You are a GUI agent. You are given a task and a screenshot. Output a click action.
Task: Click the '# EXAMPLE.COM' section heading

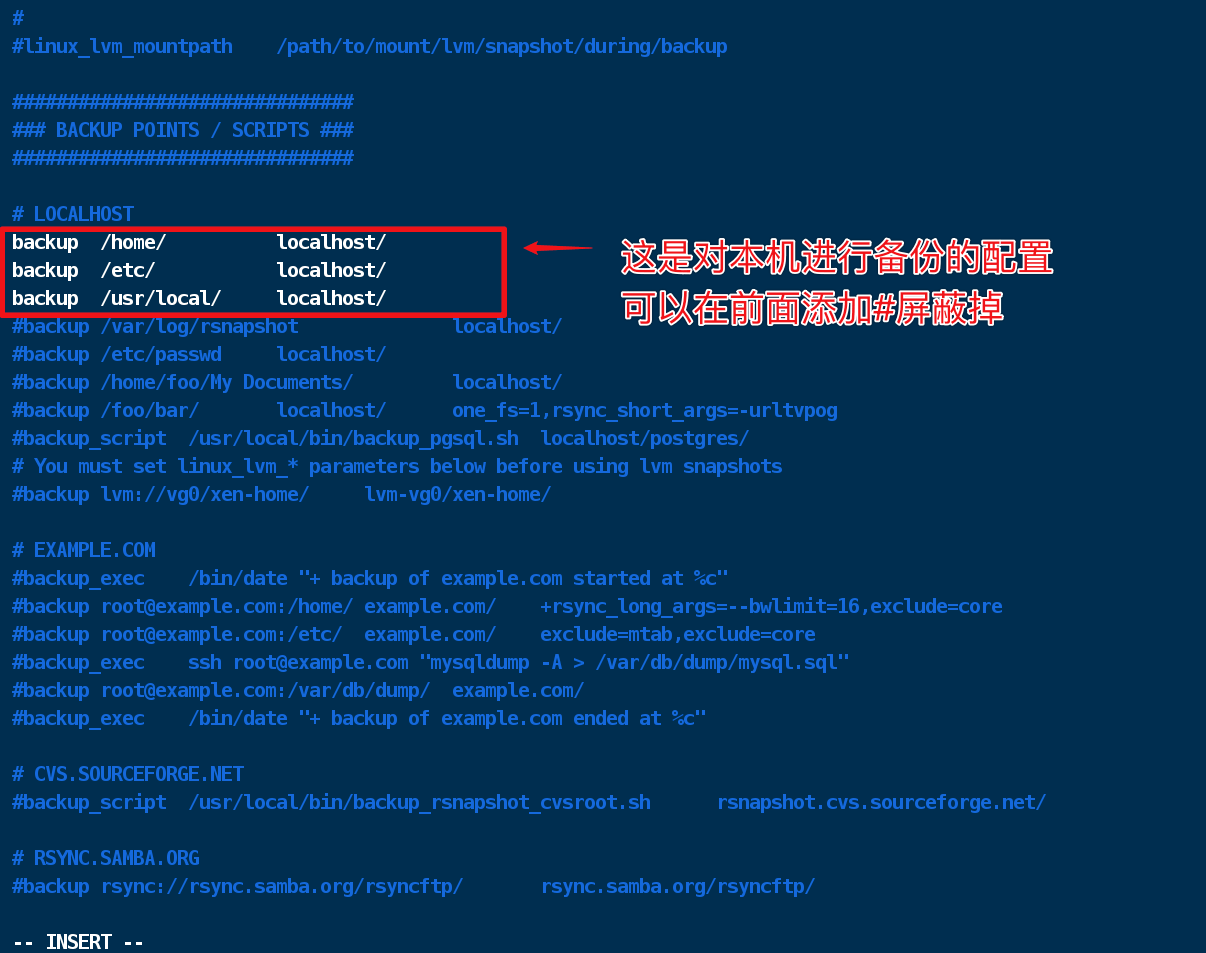point(84,550)
